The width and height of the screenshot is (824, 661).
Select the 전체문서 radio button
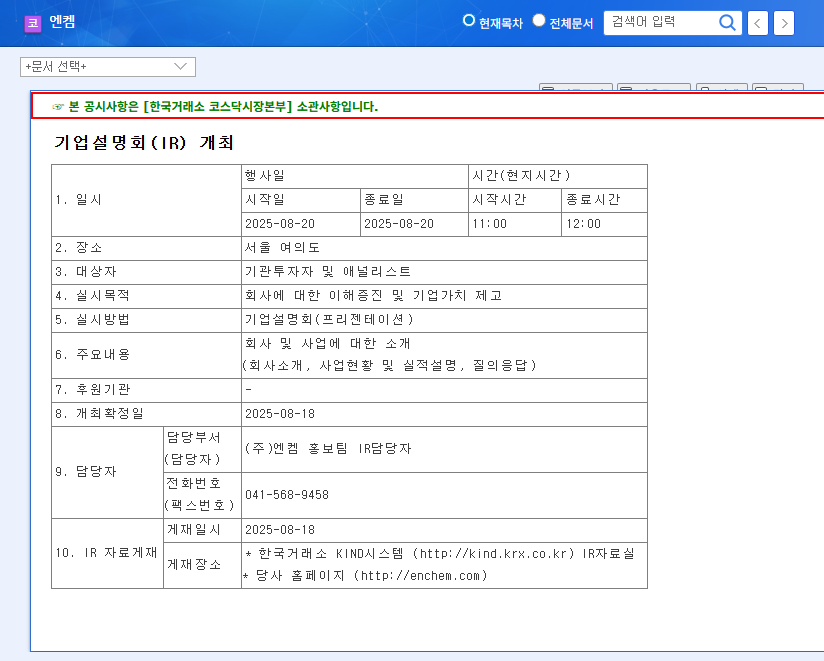[538, 19]
